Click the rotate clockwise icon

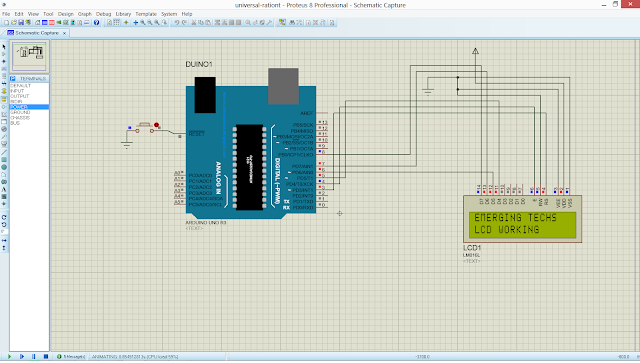tap(4, 217)
